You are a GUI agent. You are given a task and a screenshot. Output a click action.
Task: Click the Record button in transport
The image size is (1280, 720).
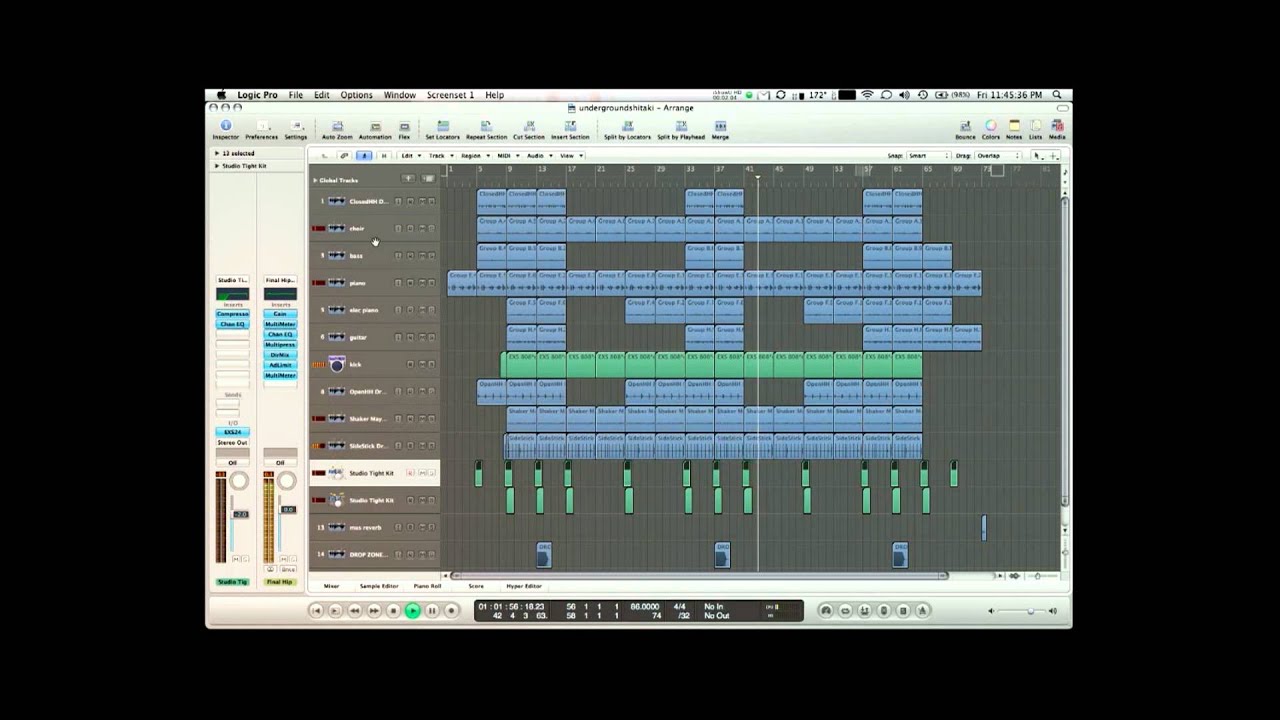click(x=451, y=610)
